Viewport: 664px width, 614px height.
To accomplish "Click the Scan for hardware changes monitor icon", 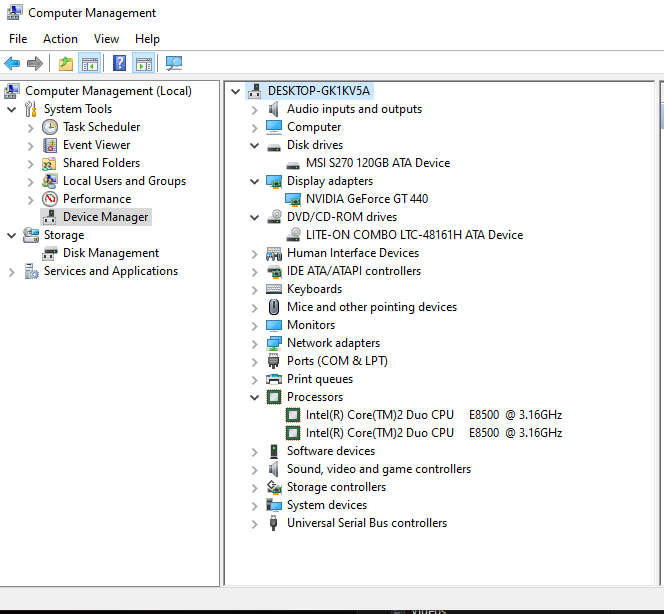I will (x=174, y=64).
